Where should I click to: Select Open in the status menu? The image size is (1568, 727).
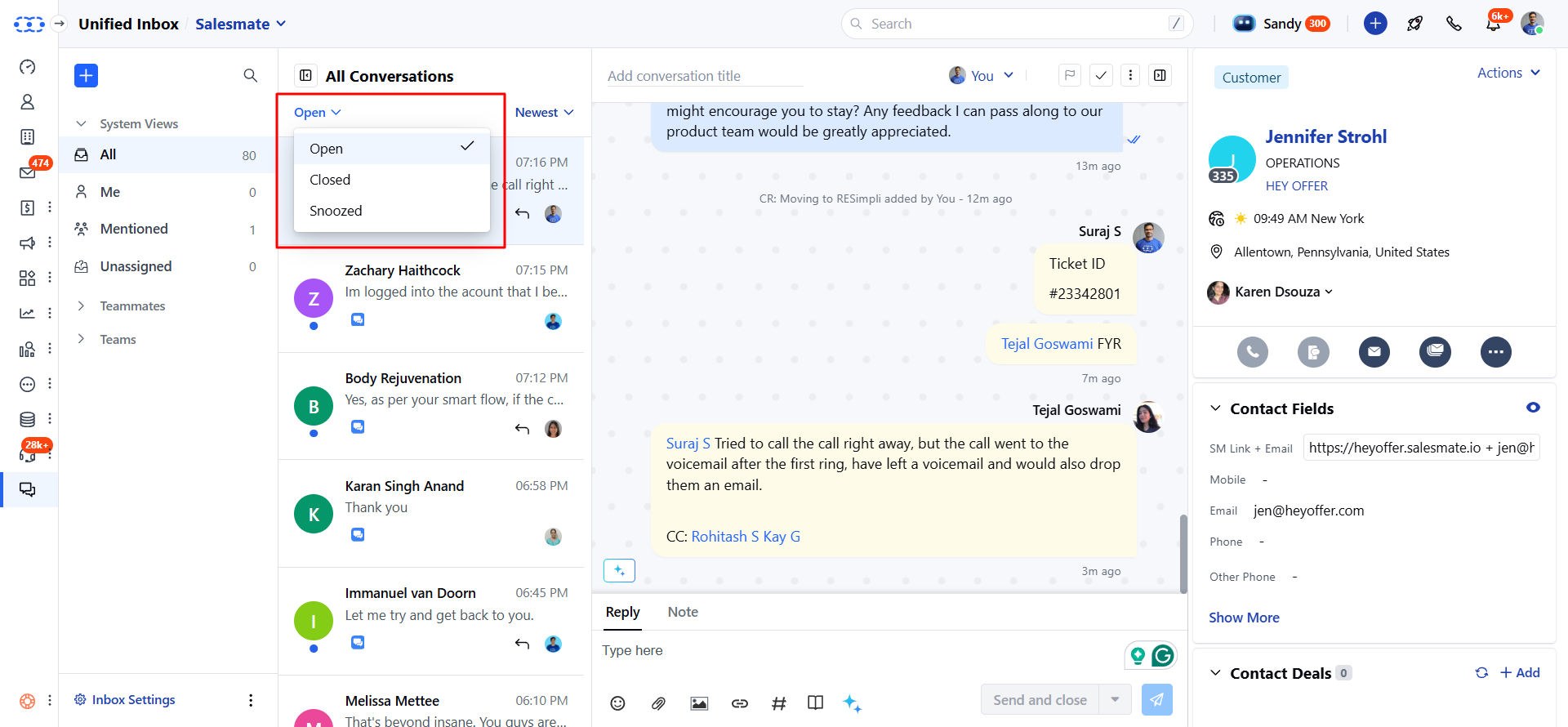pyautogui.click(x=392, y=148)
